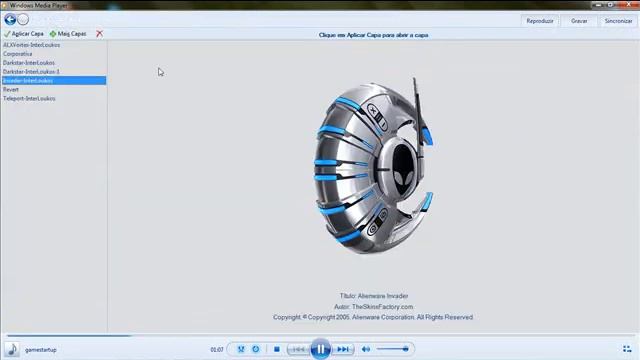The width and height of the screenshot is (640, 360).
Task: Click the Autor TheSkinsFactory.com text
Action: 373,307
